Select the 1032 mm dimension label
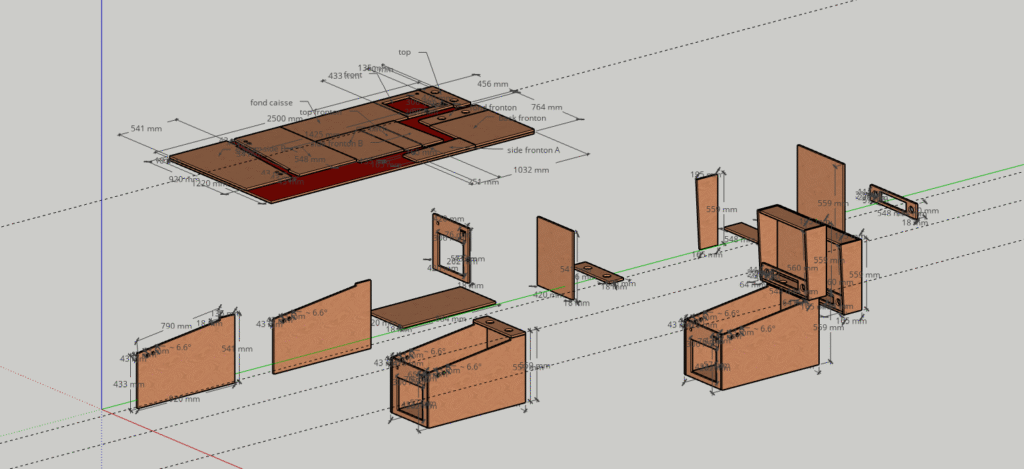The height and width of the screenshot is (469, 1024). [531, 171]
